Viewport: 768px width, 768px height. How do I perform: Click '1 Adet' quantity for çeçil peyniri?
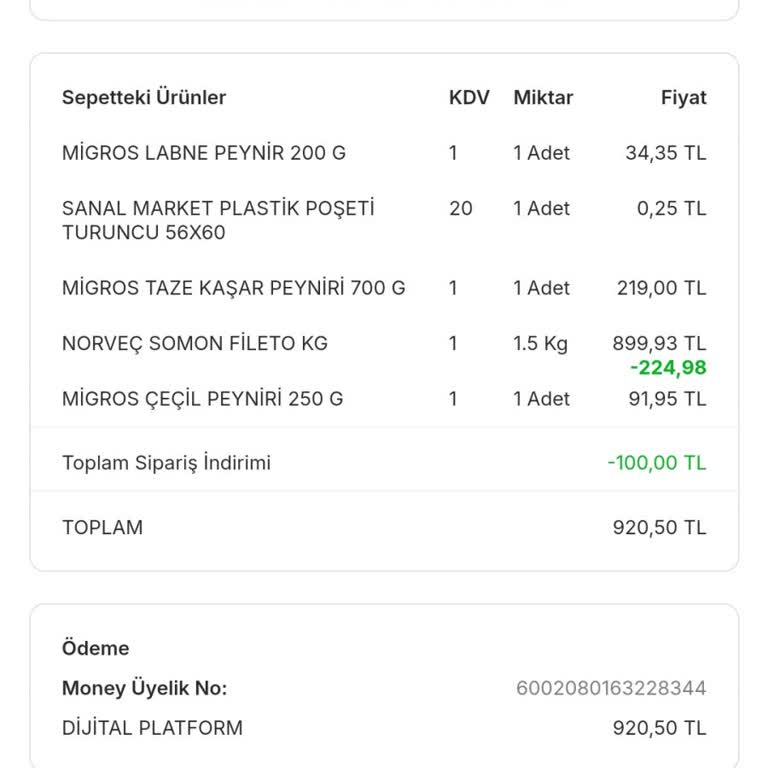(x=541, y=399)
